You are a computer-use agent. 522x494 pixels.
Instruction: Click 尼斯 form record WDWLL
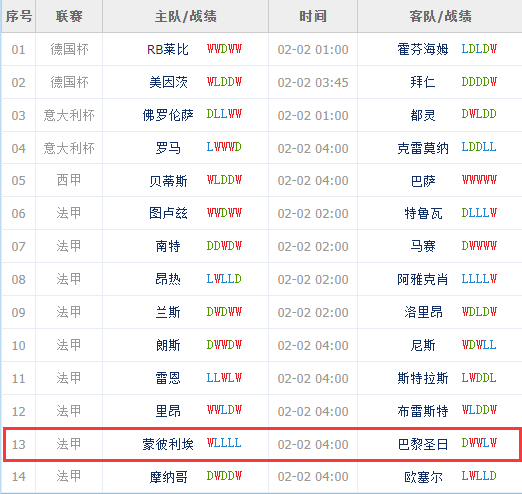coord(479,345)
